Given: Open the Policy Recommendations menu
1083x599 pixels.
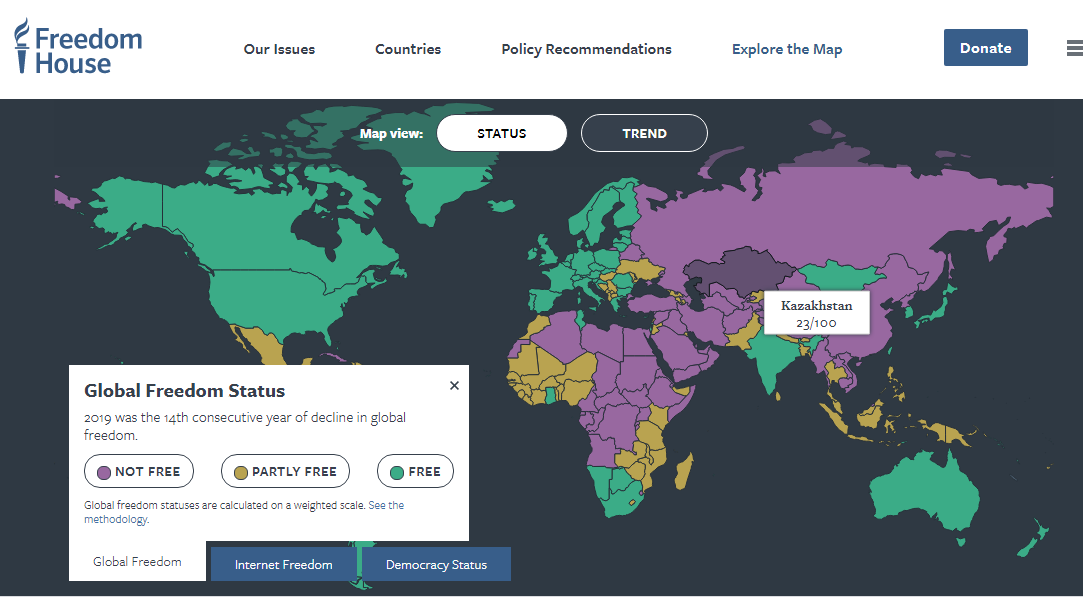Looking at the screenshot, I should coord(586,49).
